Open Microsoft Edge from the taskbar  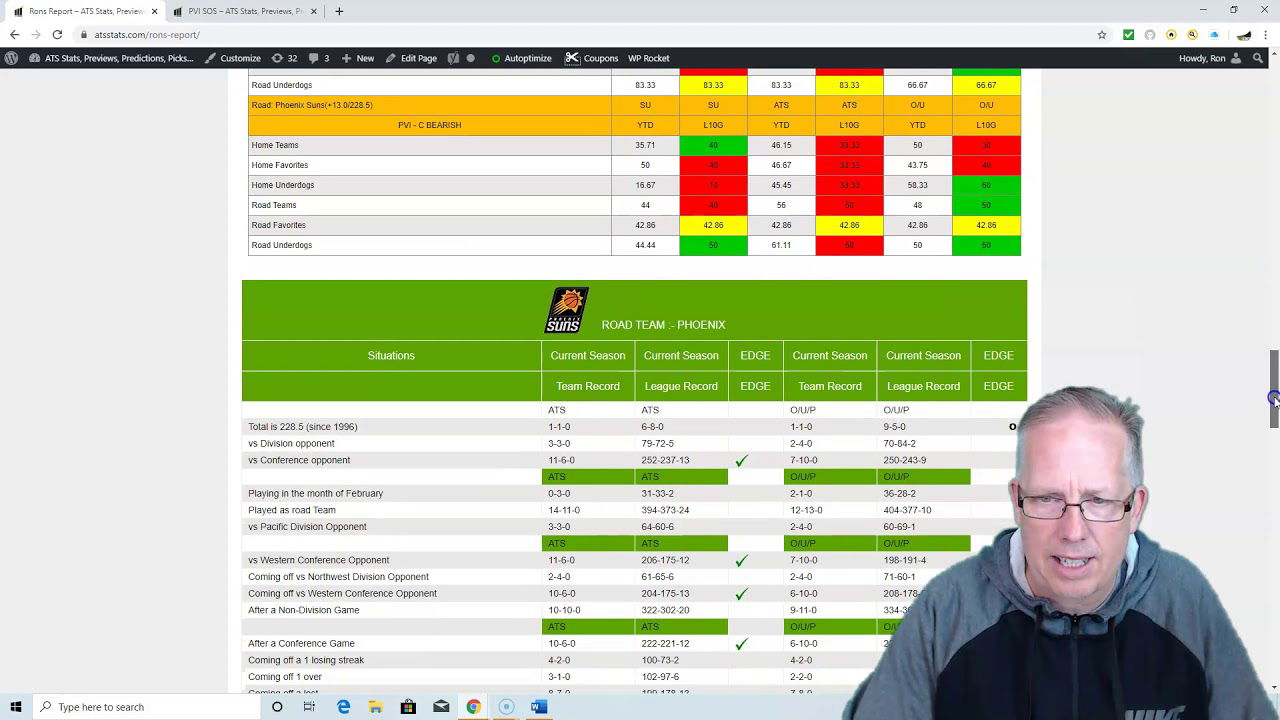[x=343, y=707]
